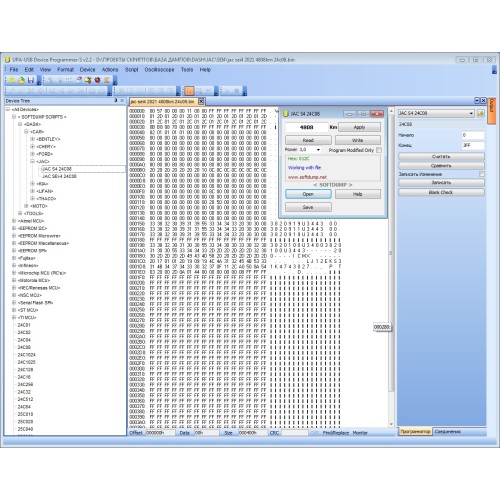Close the jac sei4 2021 4808km file tab

pyautogui.click(x=201, y=101)
